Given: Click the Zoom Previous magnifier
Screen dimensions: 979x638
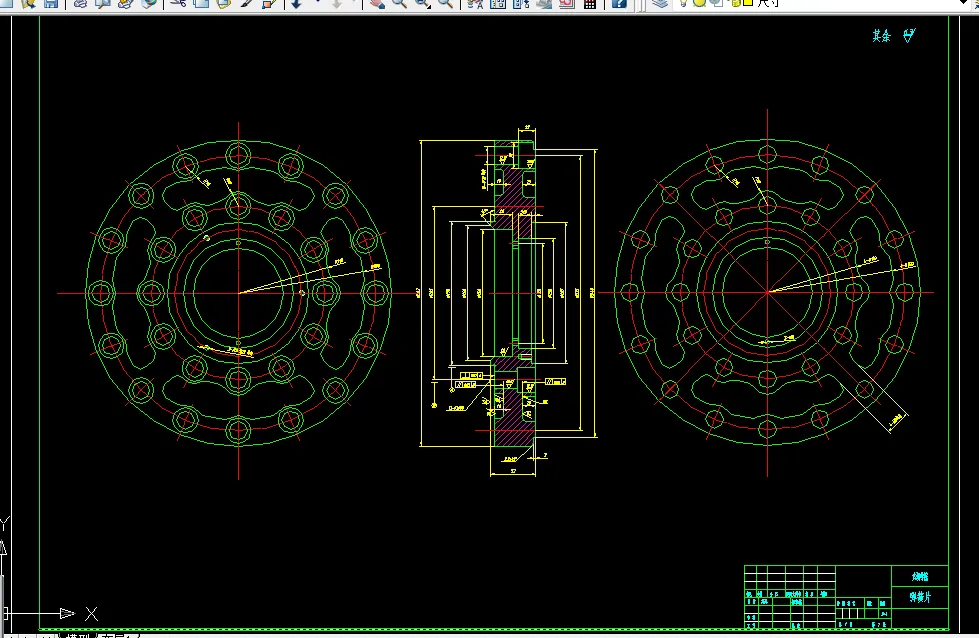Looking at the screenshot, I should pyautogui.click(x=446, y=3).
